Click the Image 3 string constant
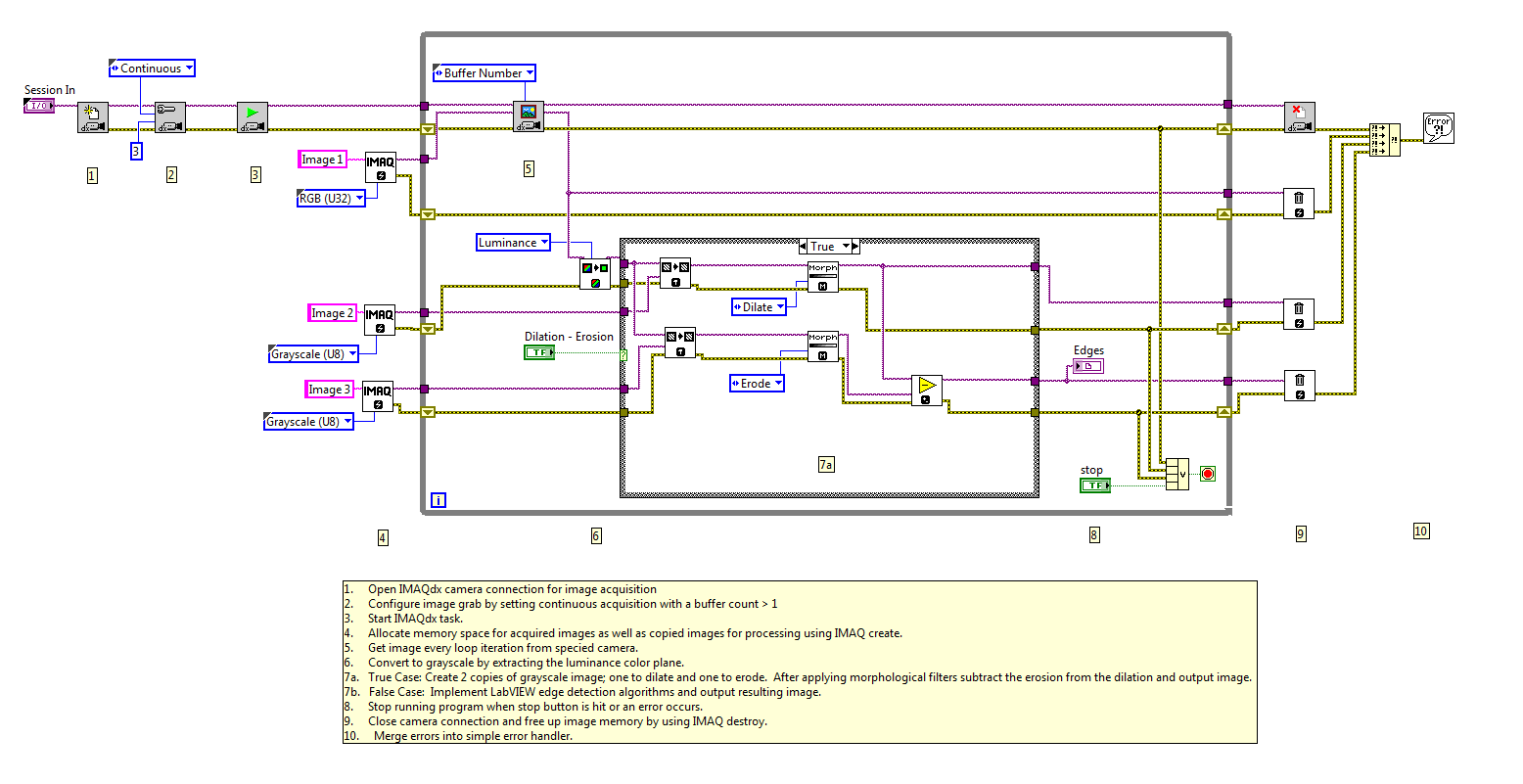This screenshot has width=1523, height=784. coord(330,390)
